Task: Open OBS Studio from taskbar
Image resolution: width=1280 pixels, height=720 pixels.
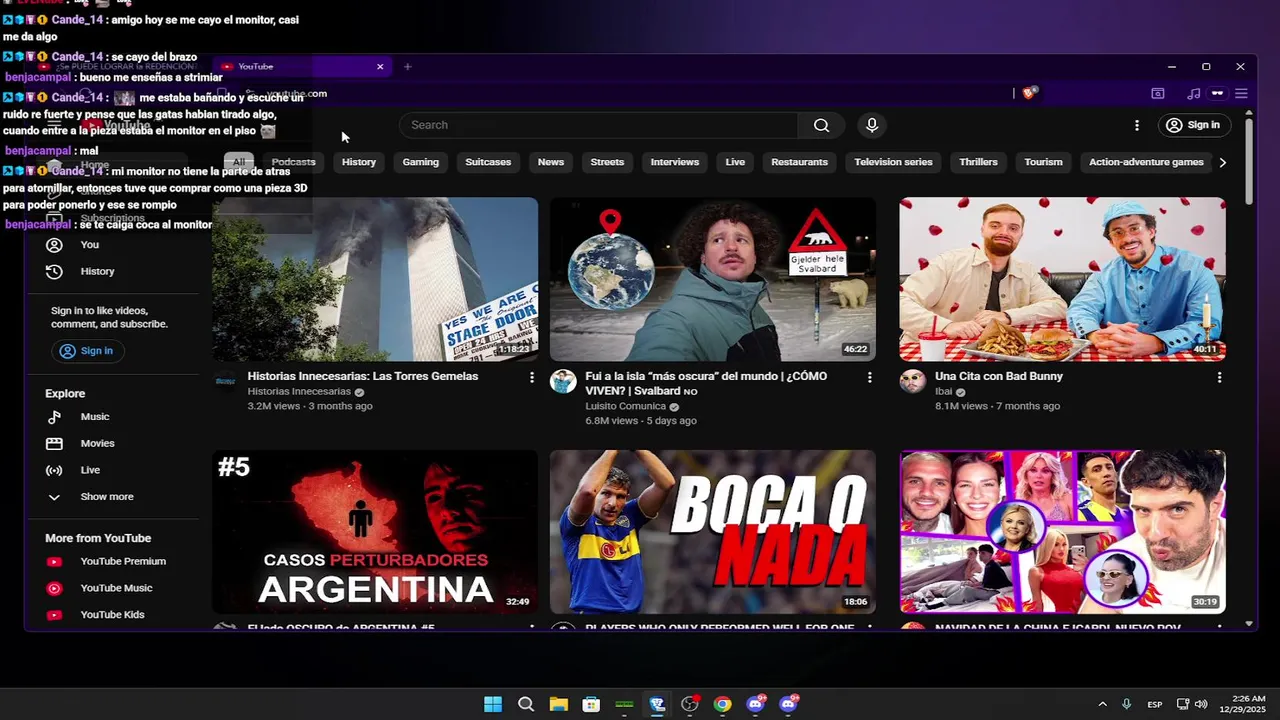Action: [689, 704]
